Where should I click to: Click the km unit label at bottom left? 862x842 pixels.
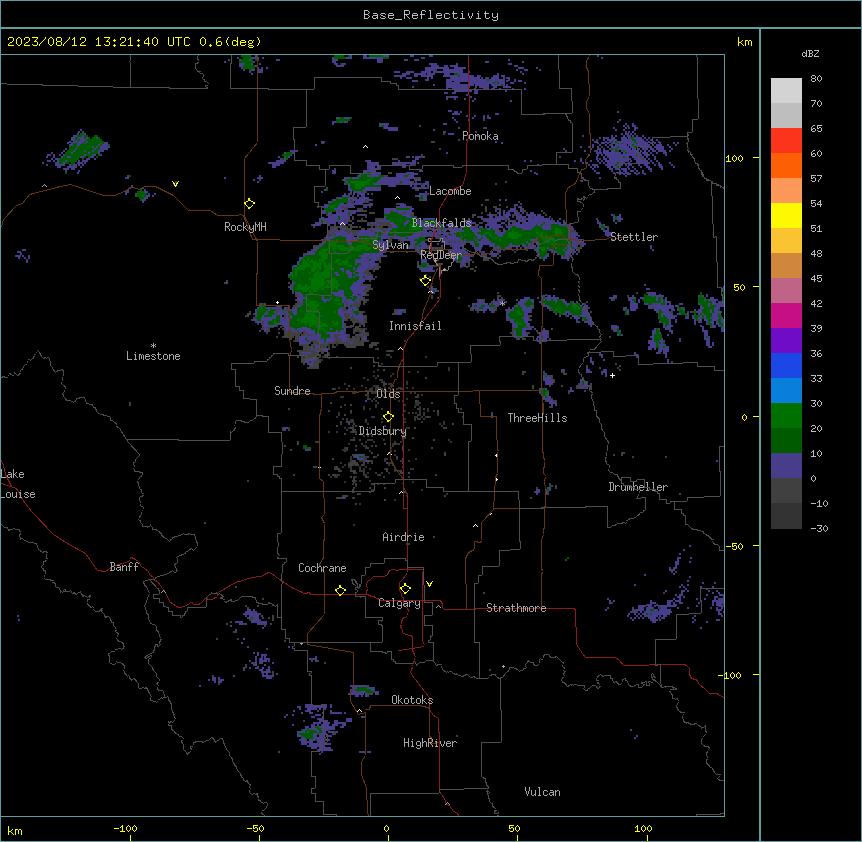[15, 830]
